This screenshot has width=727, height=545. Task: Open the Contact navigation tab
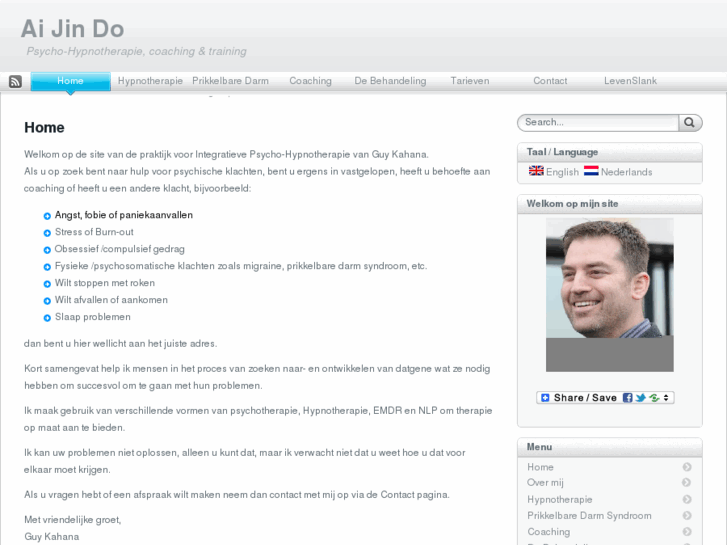(550, 81)
